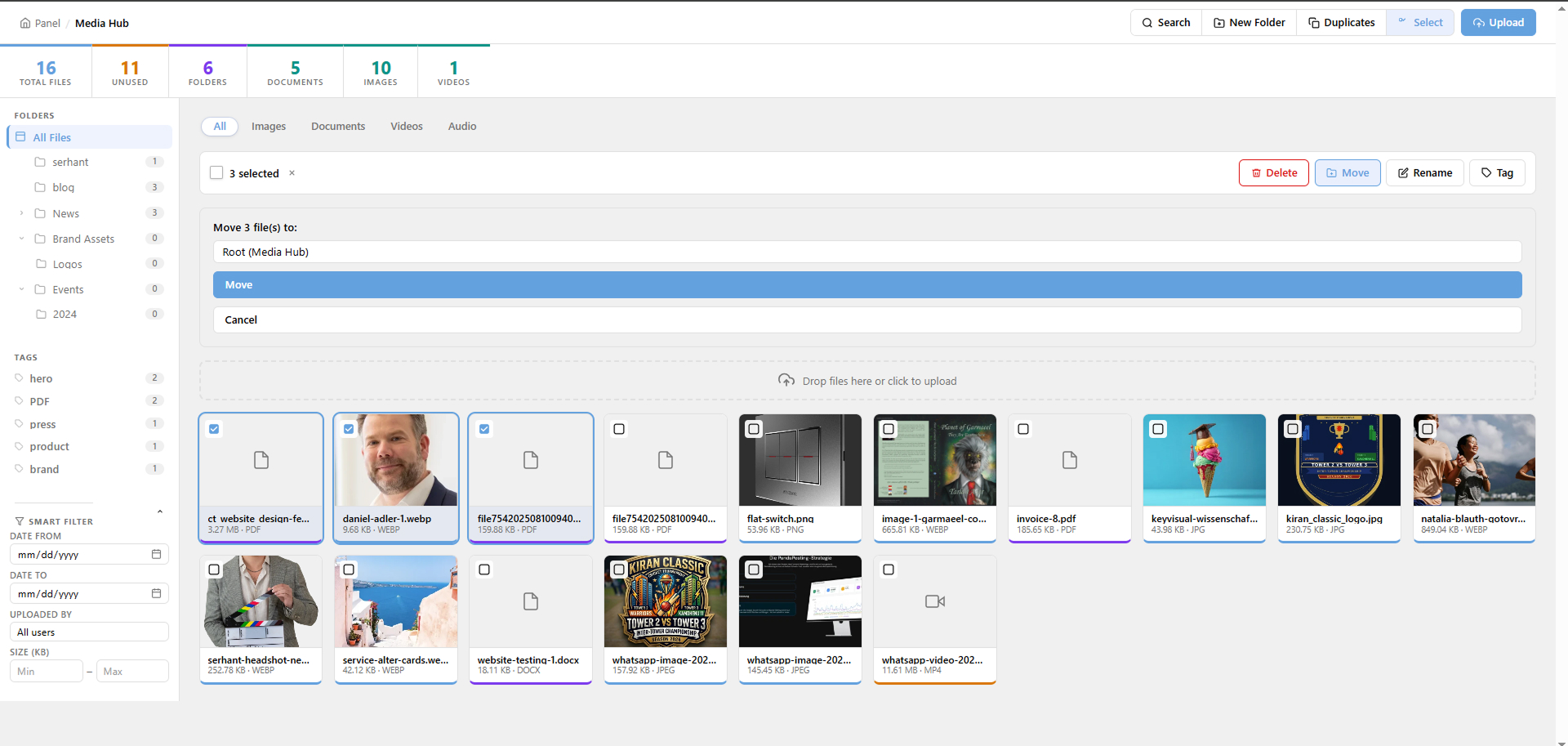Check the kiran_classic_logo.jpg checkbox
The height and width of the screenshot is (746, 1568).
click(1293, 429)
